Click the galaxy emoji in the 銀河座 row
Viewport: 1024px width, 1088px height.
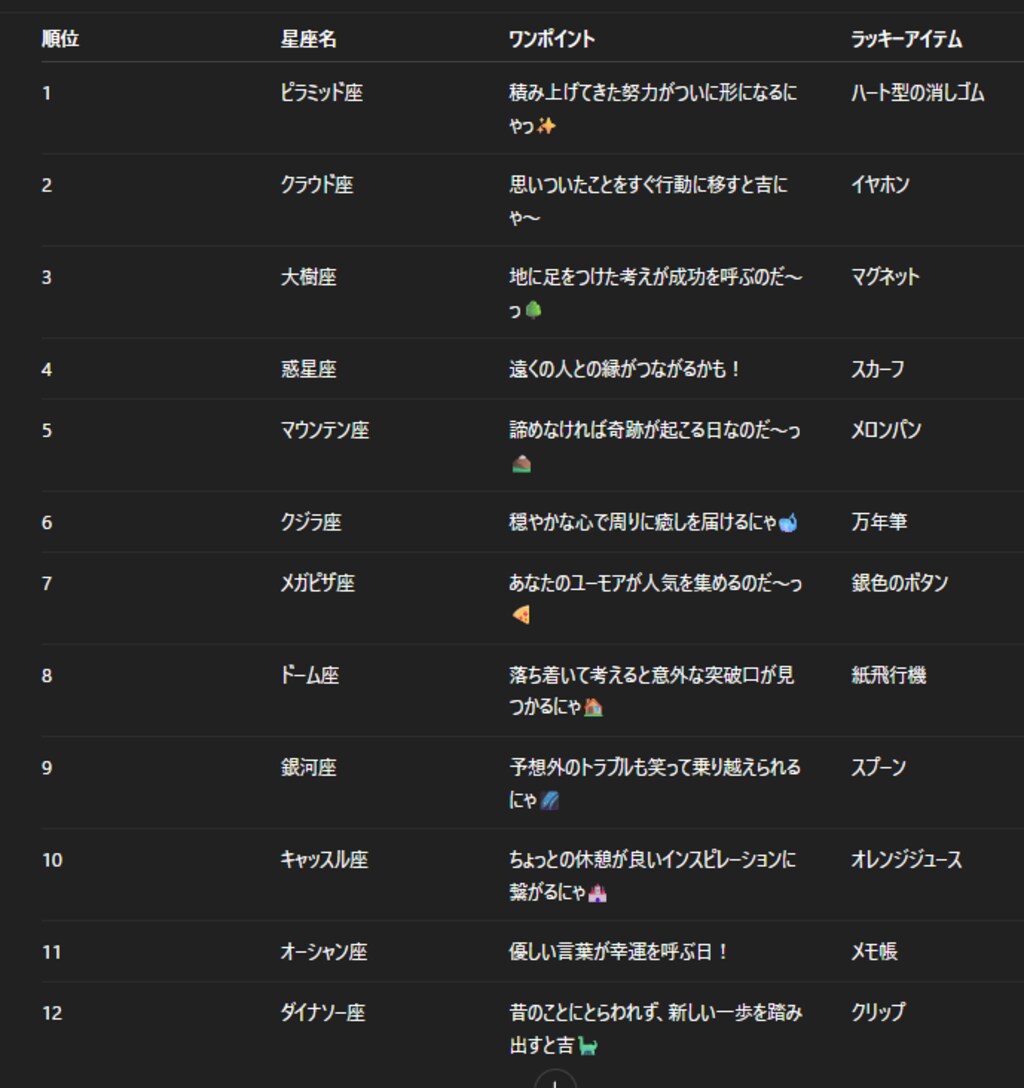click(x=550, y=800)
